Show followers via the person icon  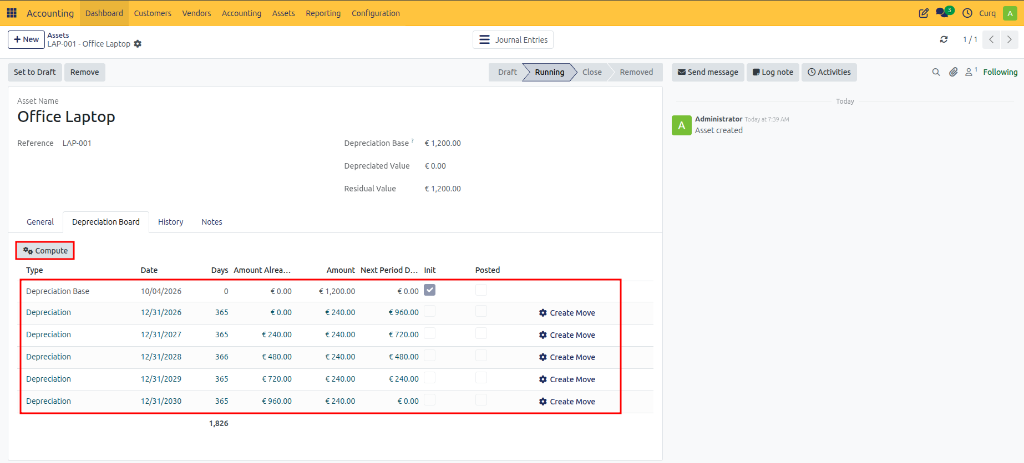pos(970,72)
